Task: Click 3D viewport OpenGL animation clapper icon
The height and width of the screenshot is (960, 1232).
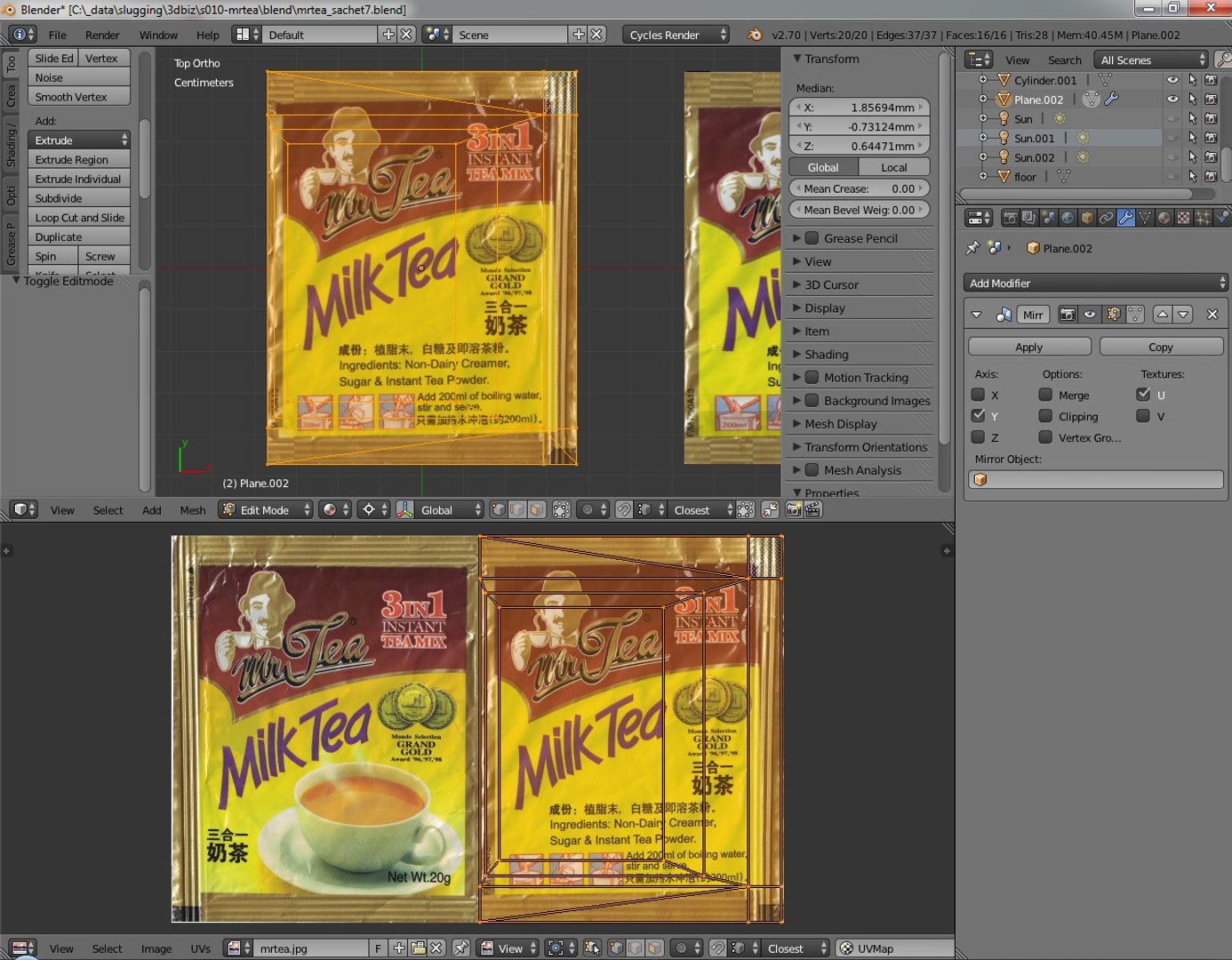Action: pos(812,509)
